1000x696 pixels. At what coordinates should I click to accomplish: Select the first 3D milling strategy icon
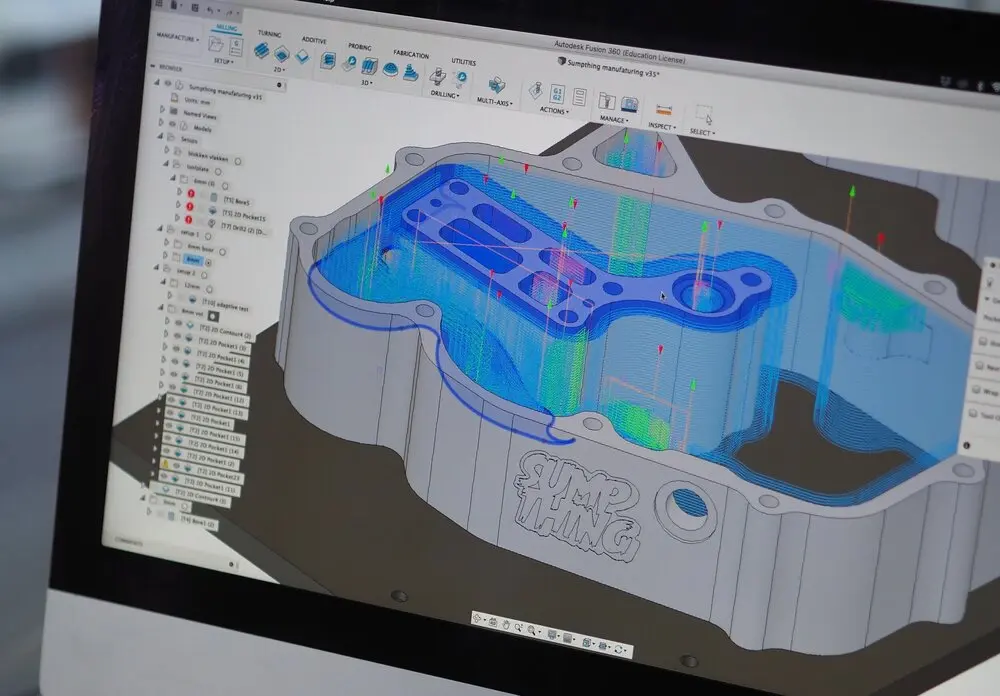tap(328, 61)
